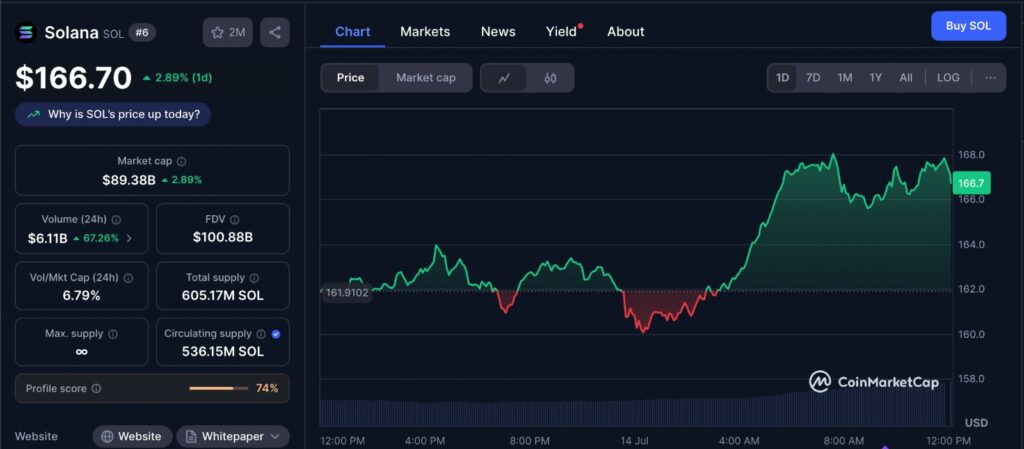Screen dimensions: 1024x449
Task: Set chart range to All
Action: point(906,78)
